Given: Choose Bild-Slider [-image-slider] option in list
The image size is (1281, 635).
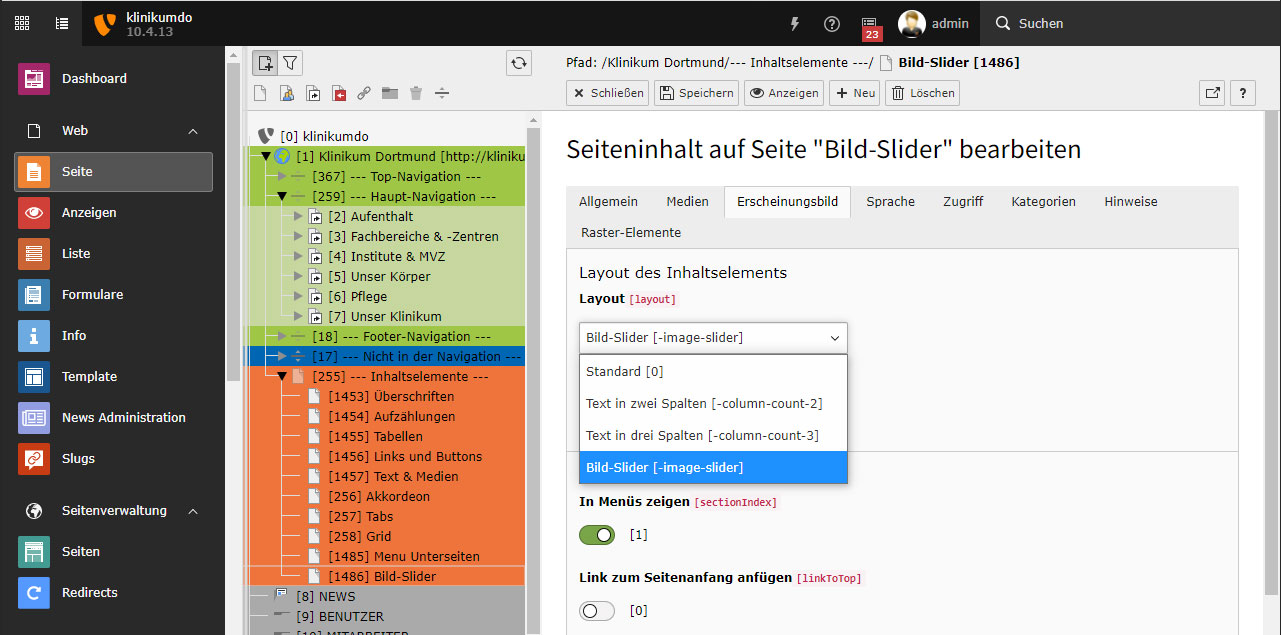Looking at the screenshot, I should (713, 468).
